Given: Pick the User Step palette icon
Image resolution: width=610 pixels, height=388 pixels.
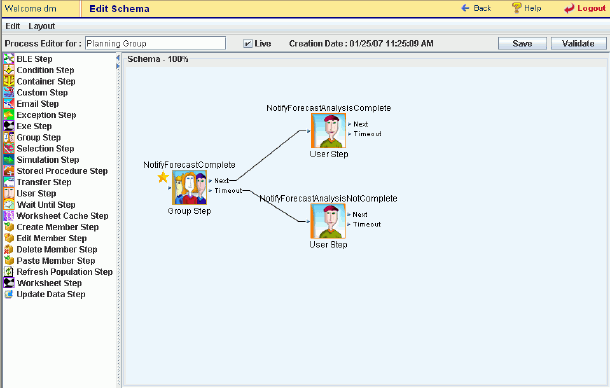Looking at the screenshot, I should 9,193.
